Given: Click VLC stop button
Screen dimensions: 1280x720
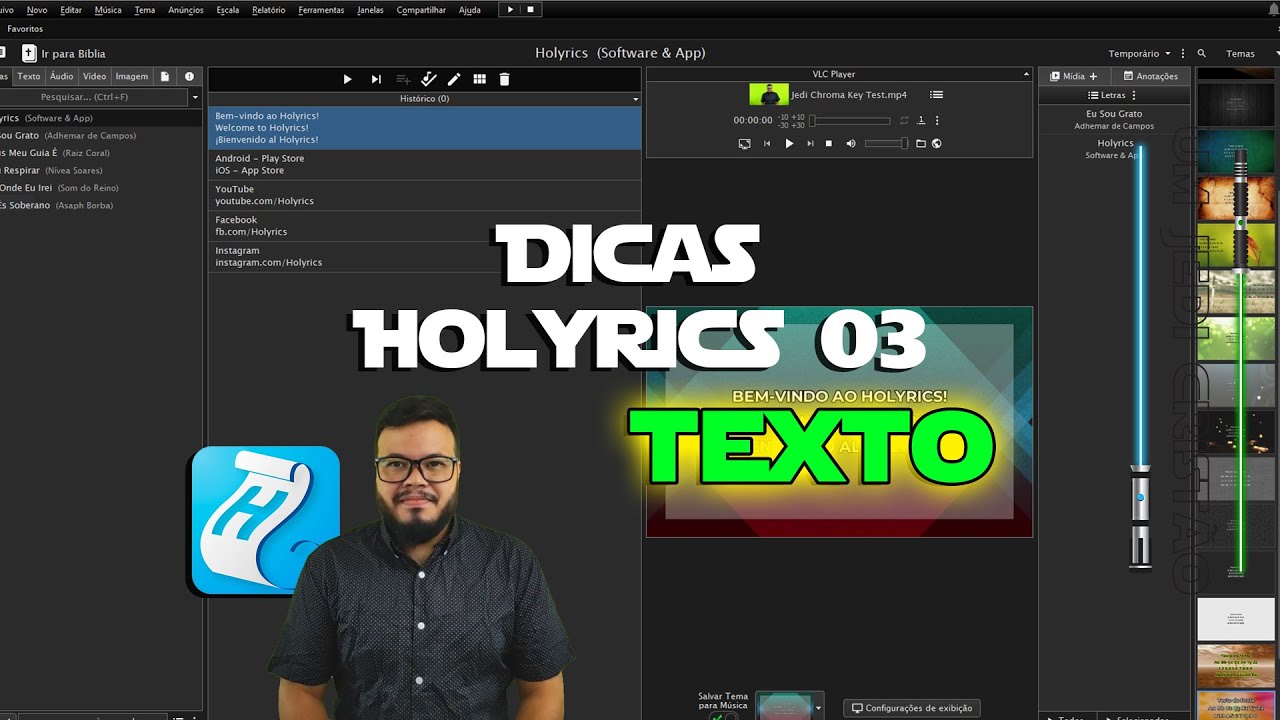Looking at the screenshot, I should [828, 144].
